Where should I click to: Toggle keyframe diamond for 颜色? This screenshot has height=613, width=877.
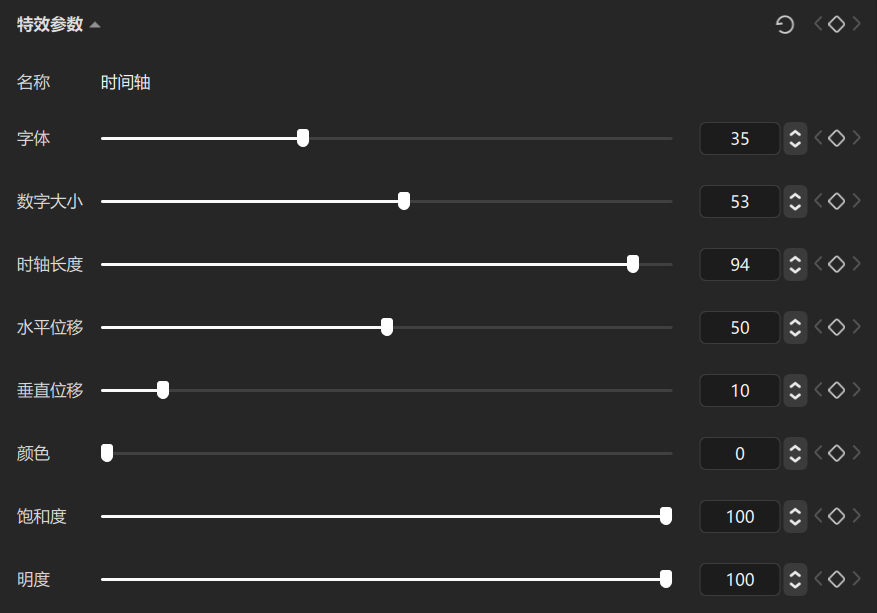coord(836,453)
